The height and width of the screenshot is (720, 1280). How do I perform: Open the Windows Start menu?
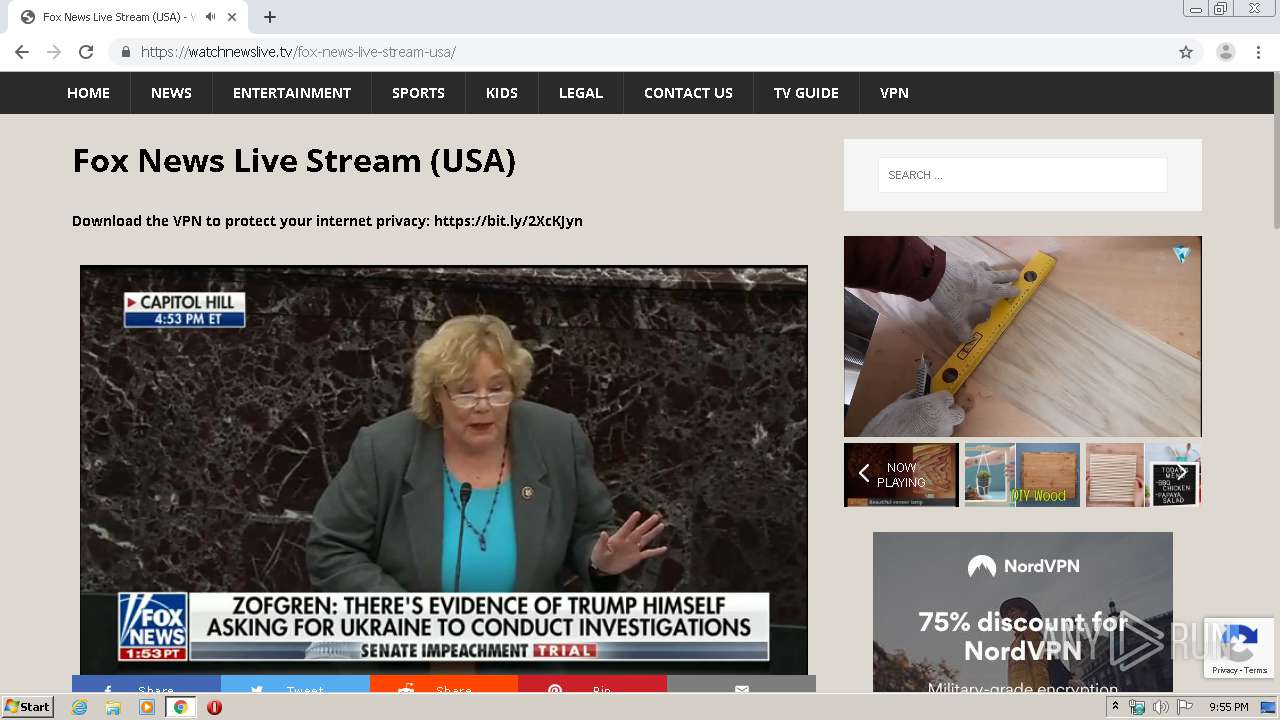(28, 707)
